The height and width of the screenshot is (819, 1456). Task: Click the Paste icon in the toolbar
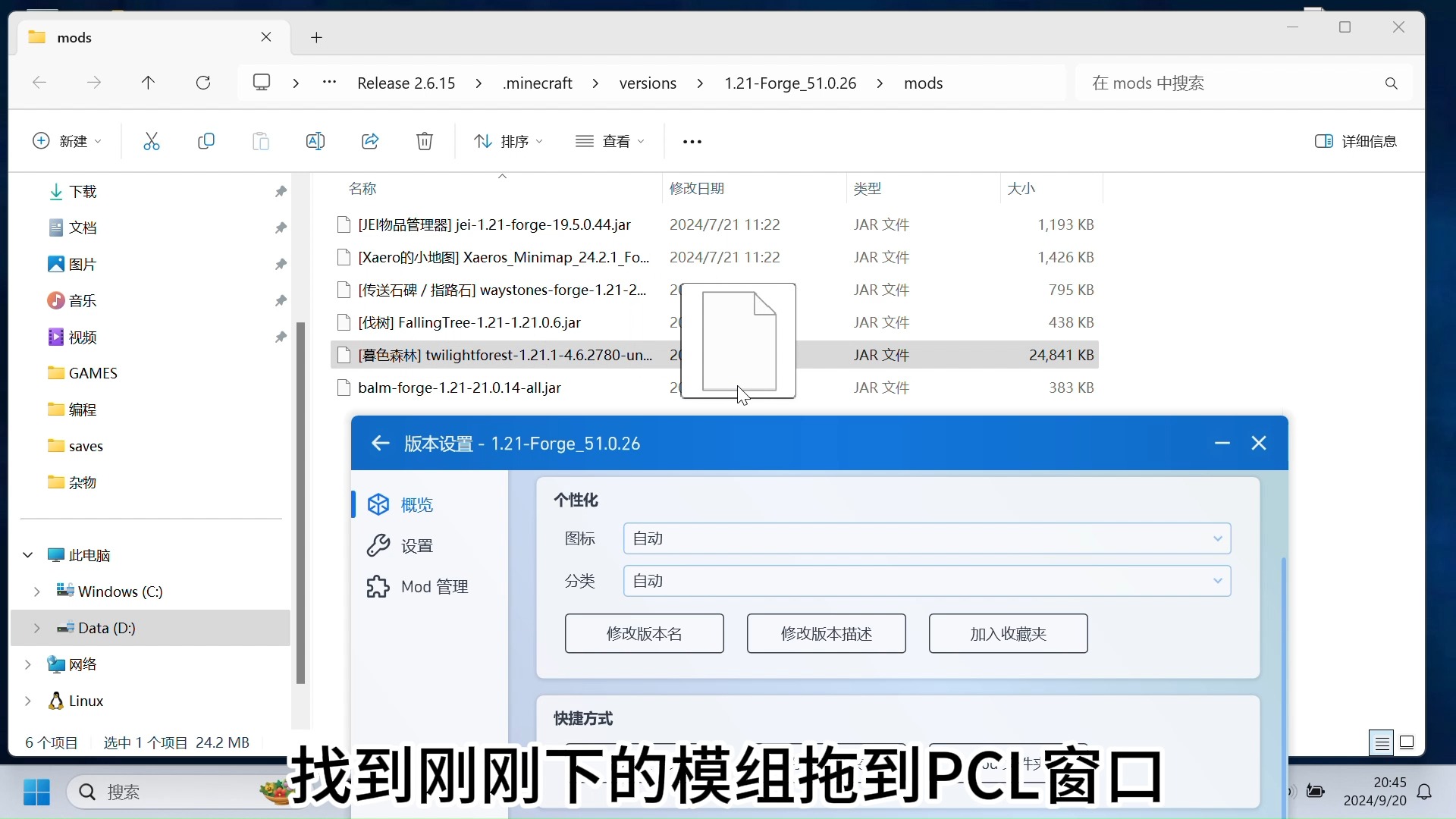pyautogui.click(x=261, y=141)
